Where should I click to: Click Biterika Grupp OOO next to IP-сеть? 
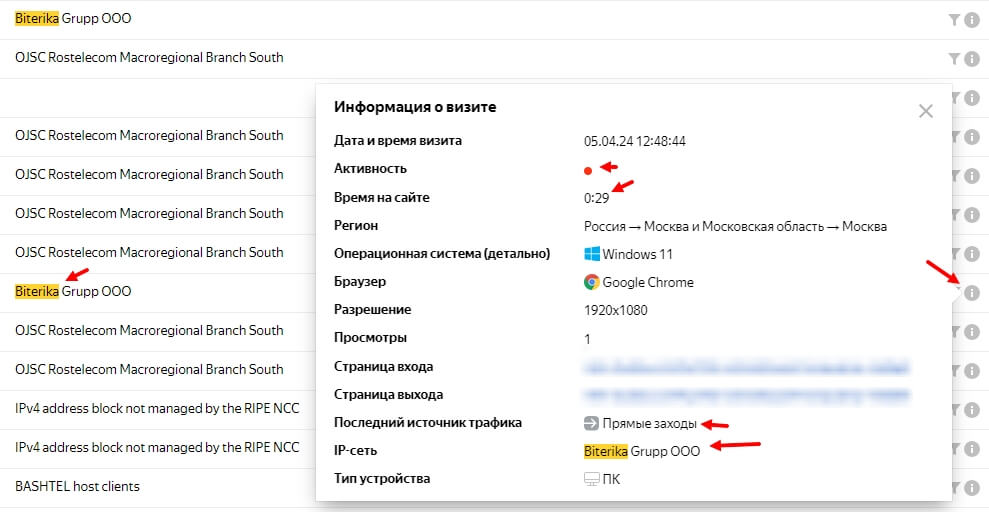[x=642, y=451]
